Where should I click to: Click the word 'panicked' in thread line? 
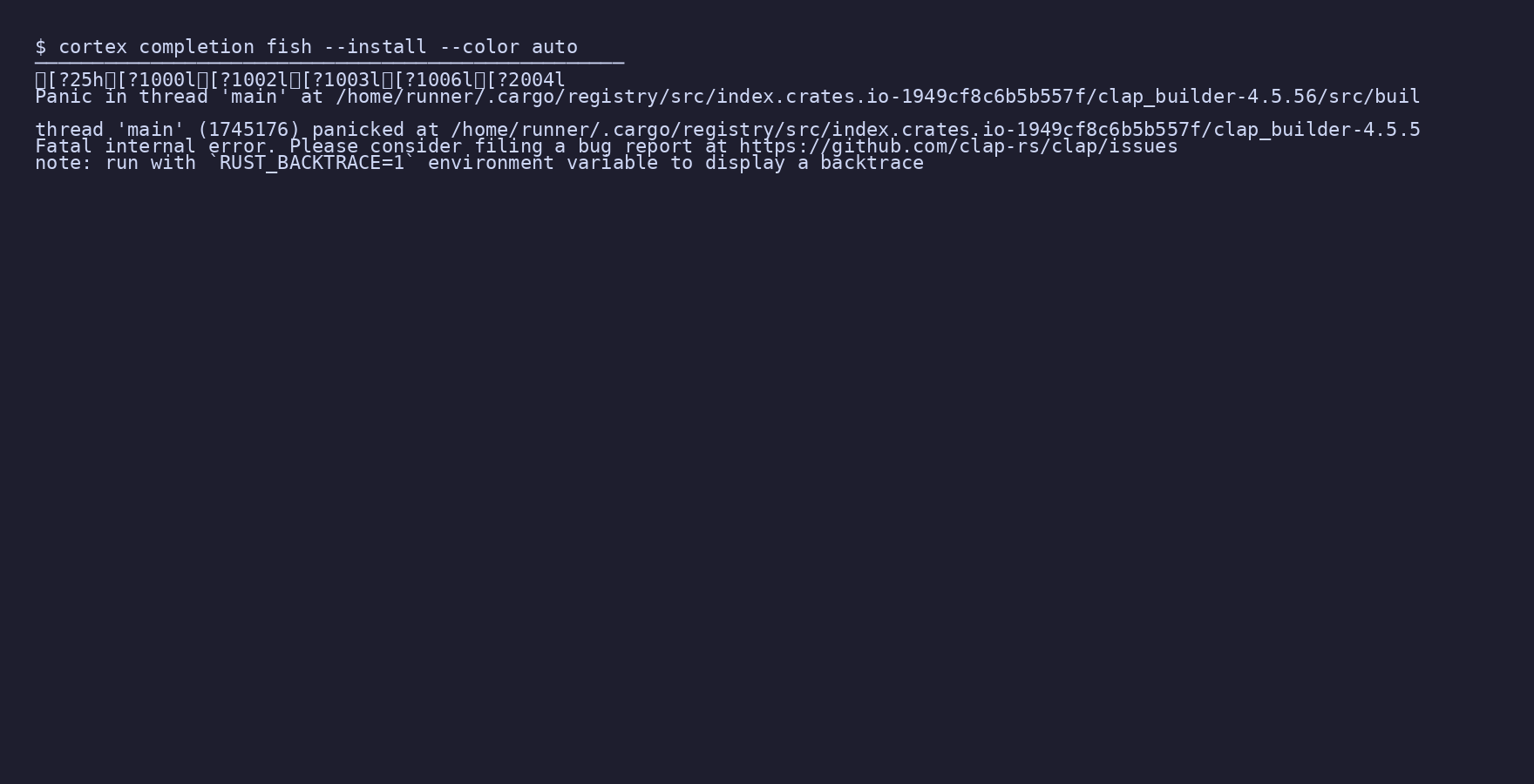coord(358,130)
